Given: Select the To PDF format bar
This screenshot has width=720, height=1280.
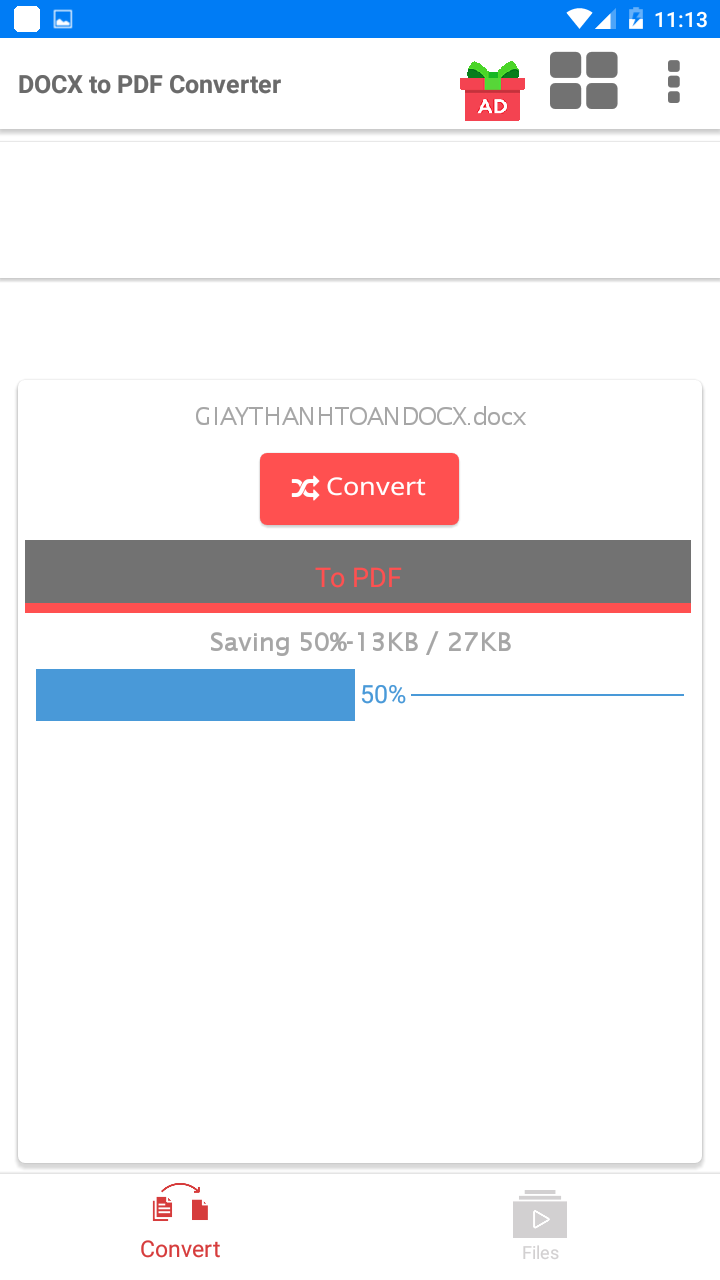Looking at the screenshot, I should (x=358, y=576).
